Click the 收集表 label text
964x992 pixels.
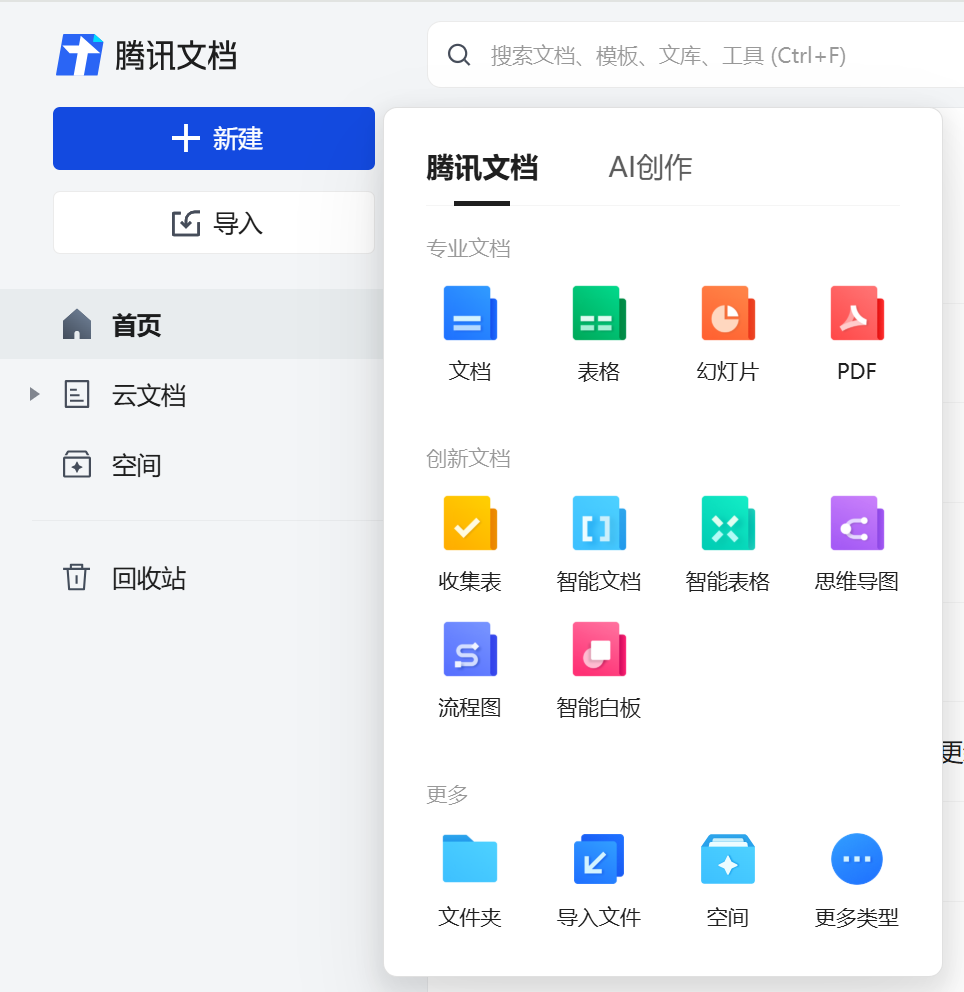[x=470, y=581]
